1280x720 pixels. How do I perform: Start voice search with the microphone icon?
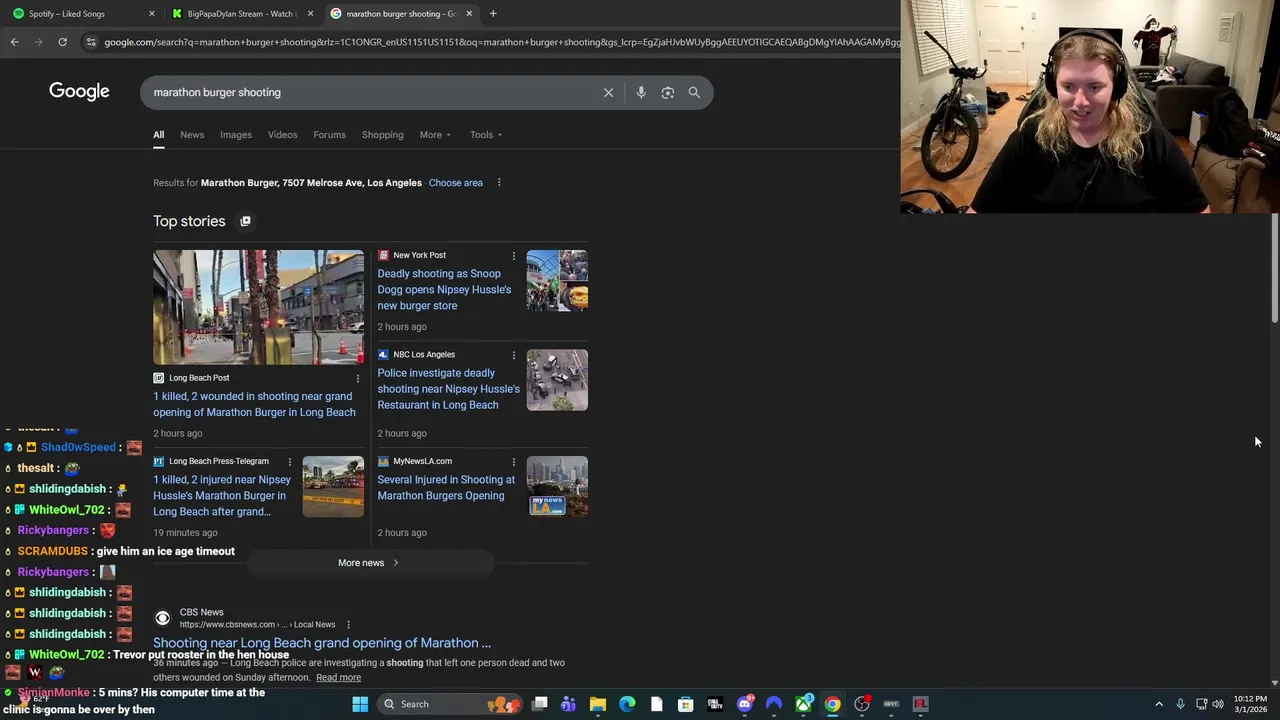click(641, 92)
